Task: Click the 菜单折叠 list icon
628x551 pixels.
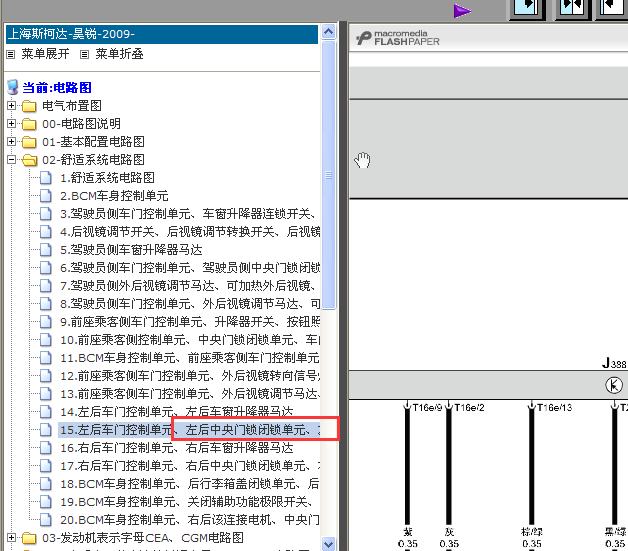Action: (84, 54)
